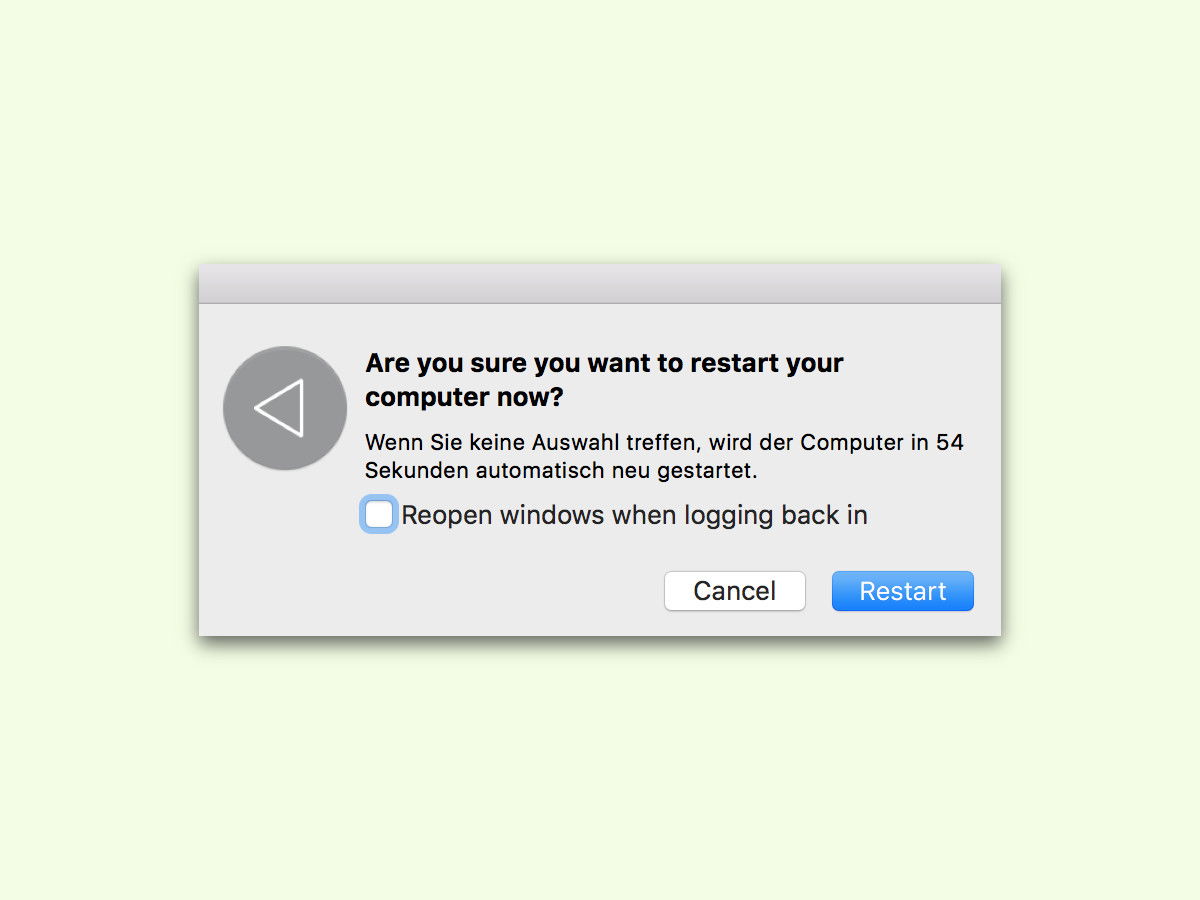Click the dialog's gray title bar
The image size is (1200, 900).
(600, 284)
